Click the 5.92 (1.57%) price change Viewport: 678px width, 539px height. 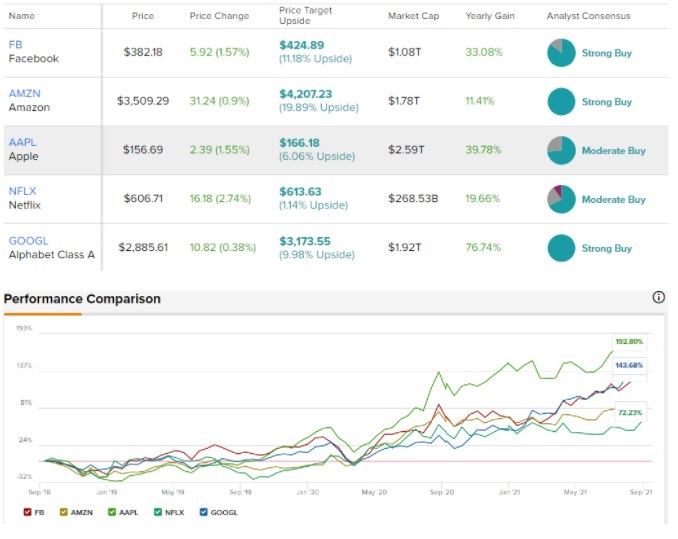point(220,52)
